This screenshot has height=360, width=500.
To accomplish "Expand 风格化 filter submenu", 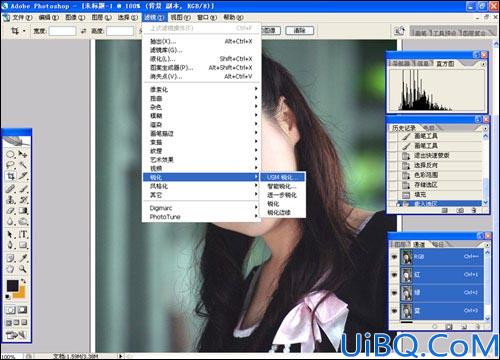I will 201,186.
